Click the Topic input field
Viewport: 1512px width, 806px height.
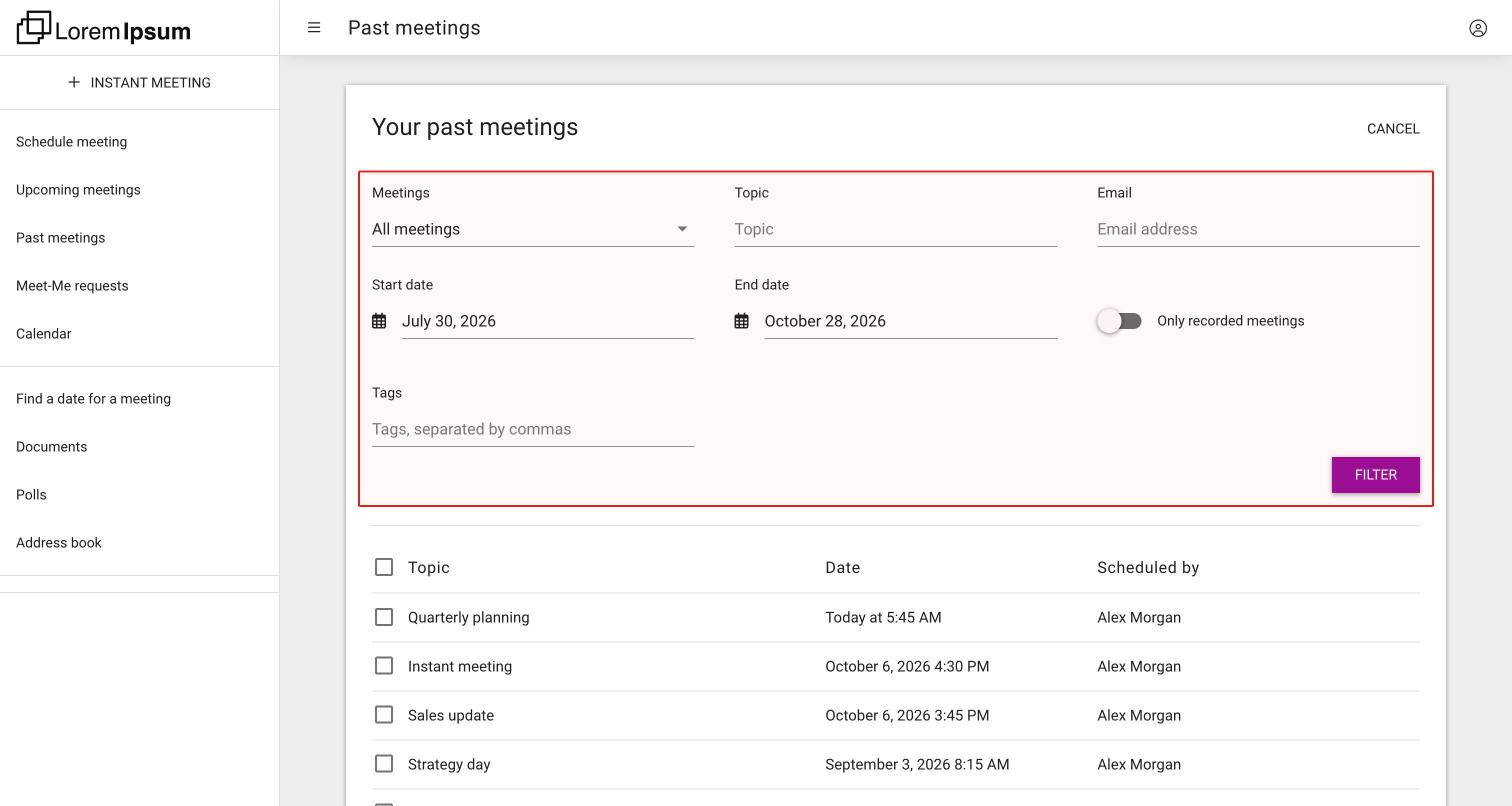pyautogui.click(x=896, y=229)
